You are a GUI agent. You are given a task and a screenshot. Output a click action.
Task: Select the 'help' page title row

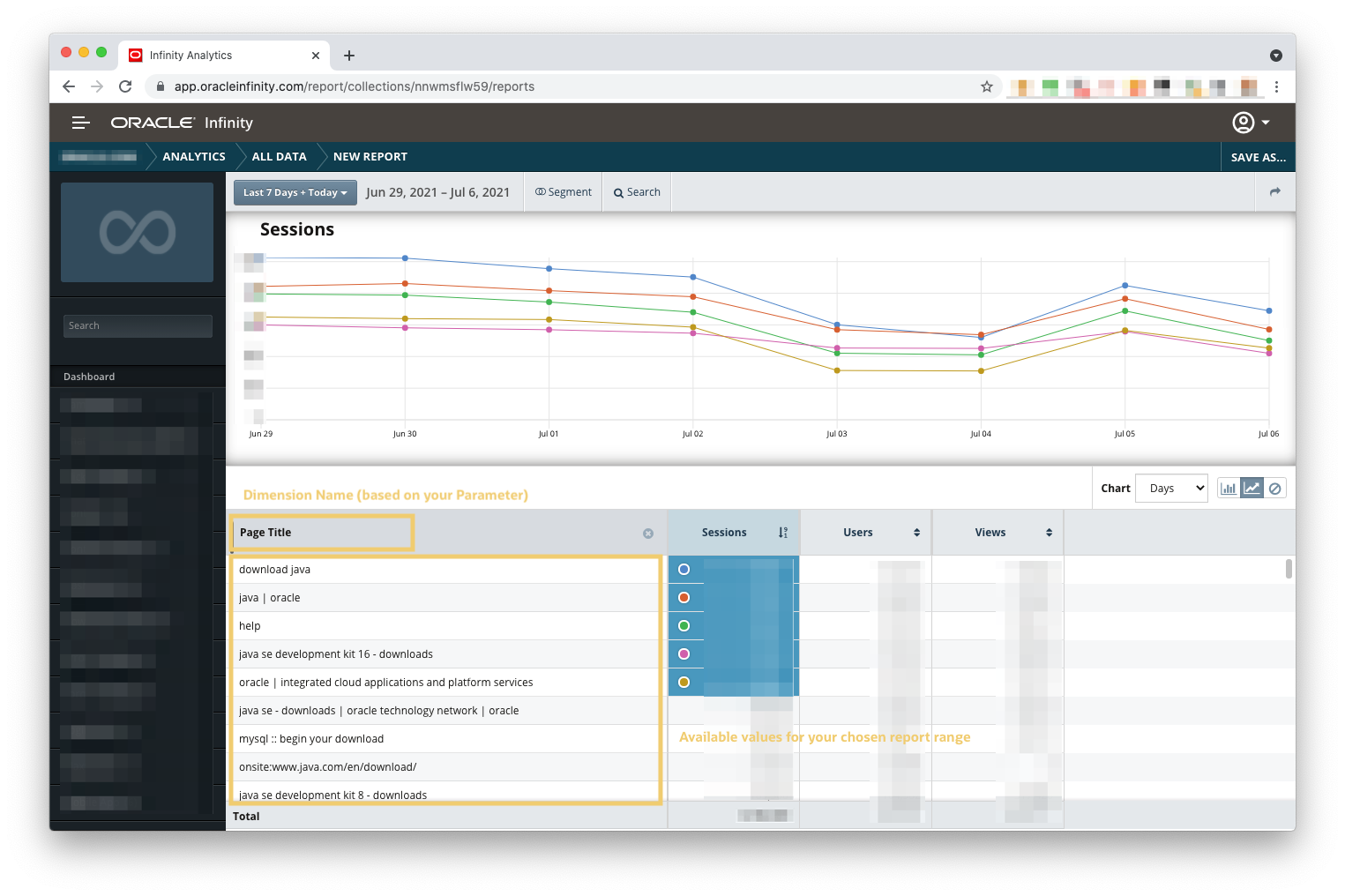click(x=445, y=626)
